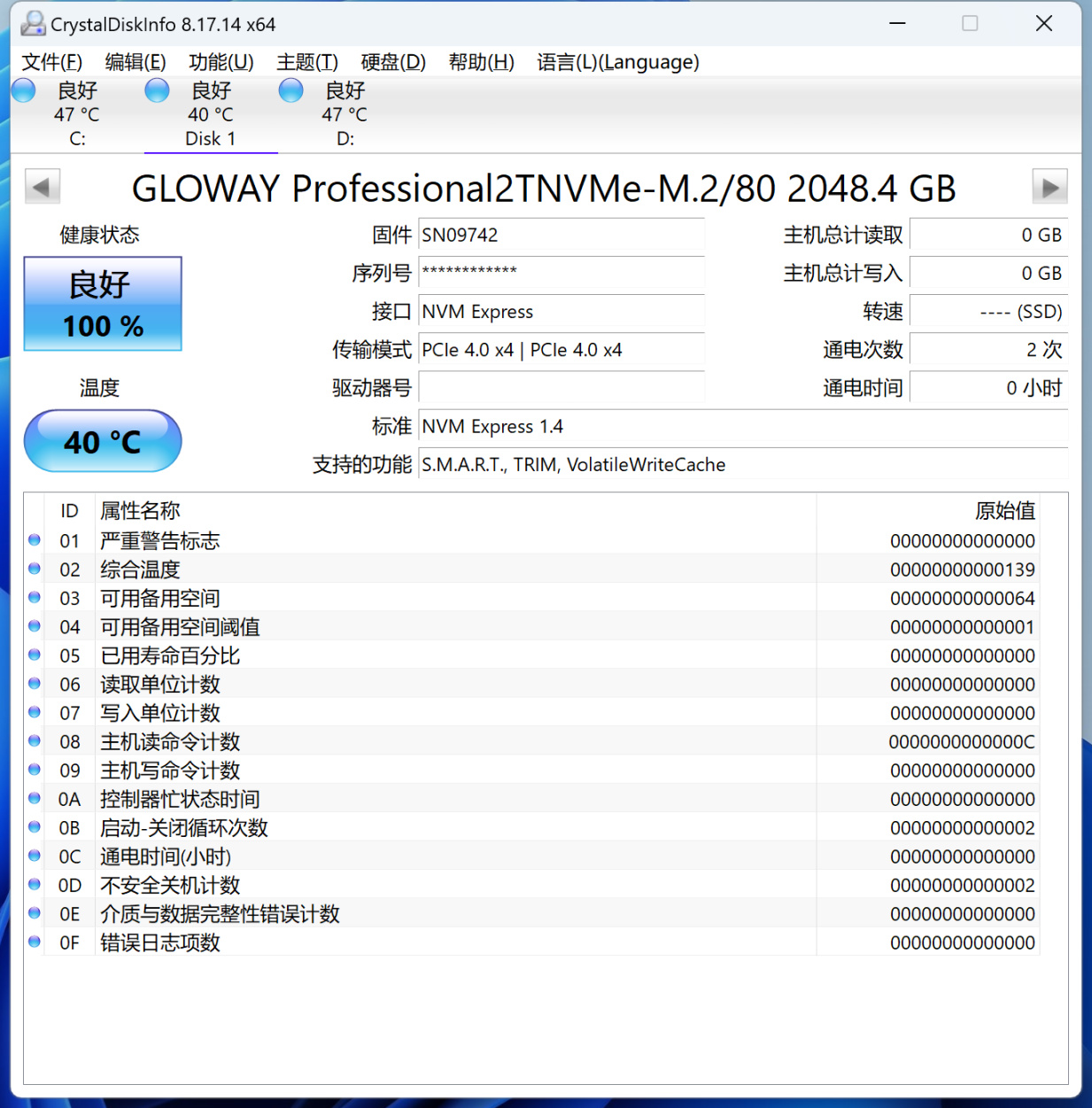
Task: Click the status dot for attribute 0D
Action: pyautogui.click(x=35, y=884)
